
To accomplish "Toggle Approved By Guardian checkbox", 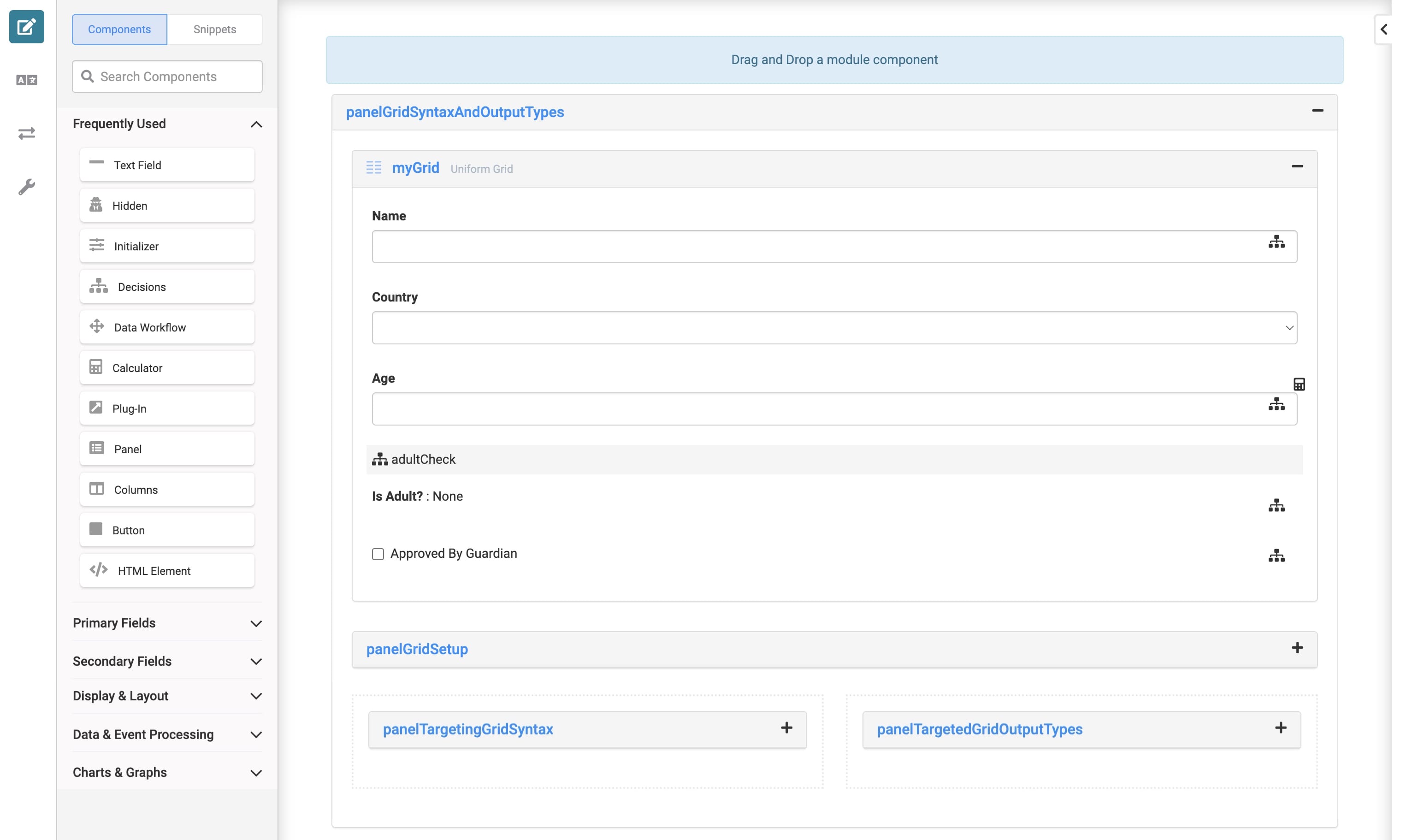I will click(378, 554).
